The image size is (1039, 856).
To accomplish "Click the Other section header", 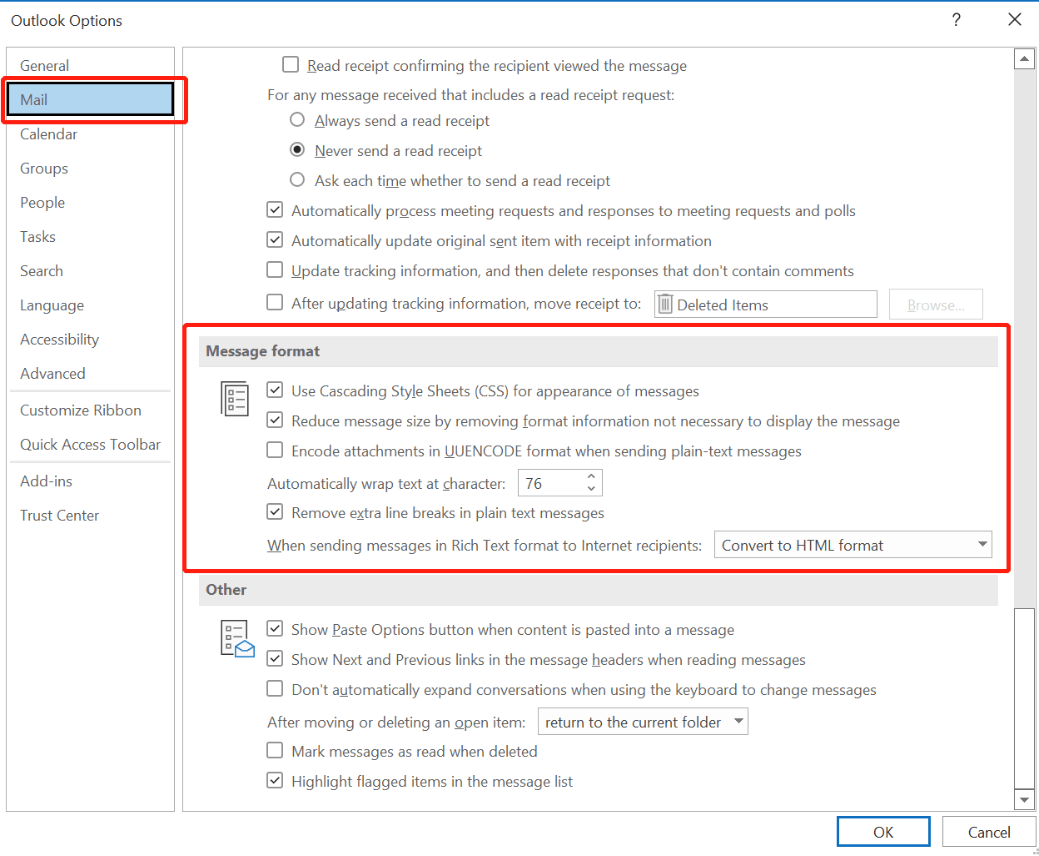I will tap(598, 590).
